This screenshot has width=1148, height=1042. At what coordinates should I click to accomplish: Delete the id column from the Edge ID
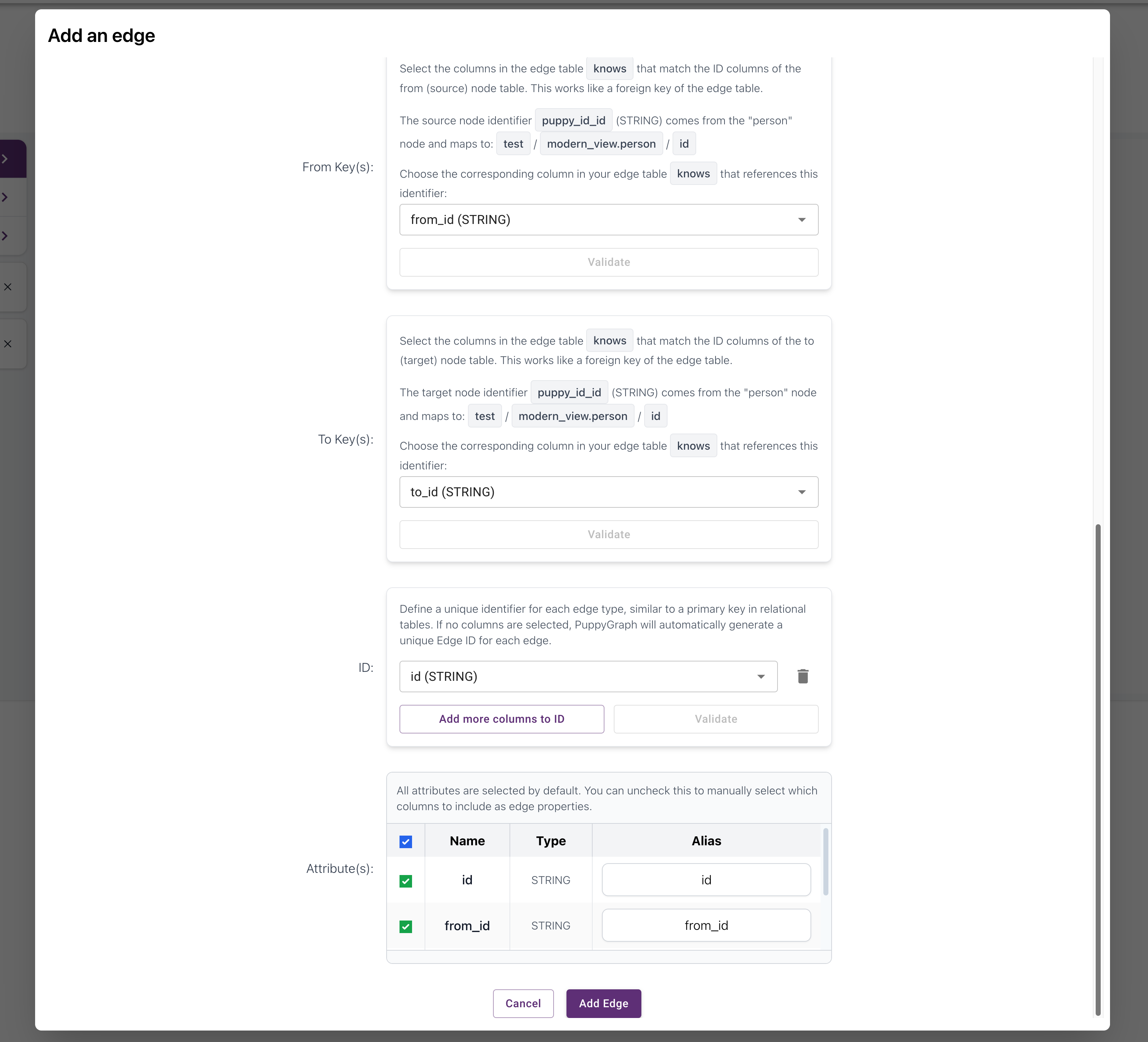pos(803,677)
